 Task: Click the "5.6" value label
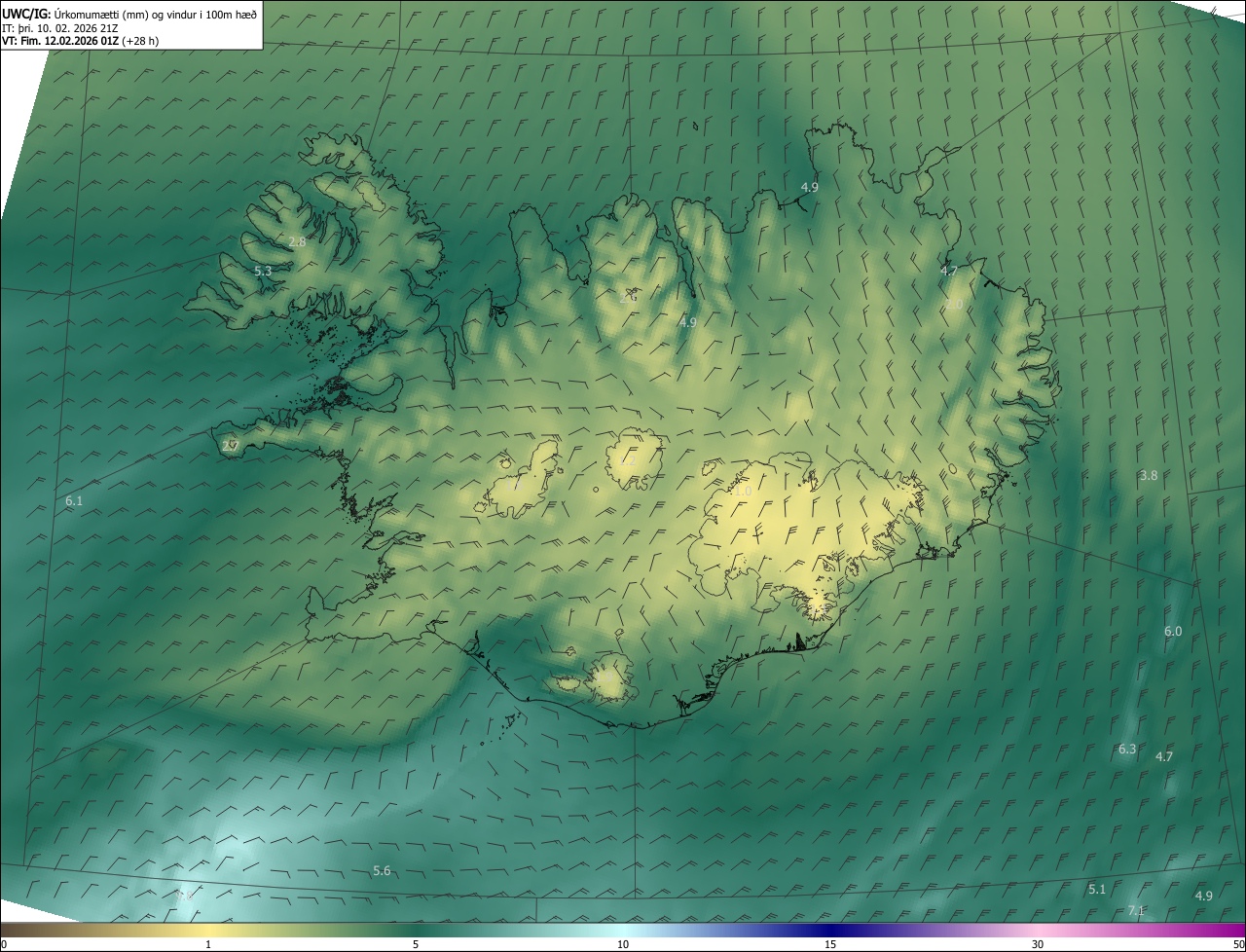pos(382,870)
